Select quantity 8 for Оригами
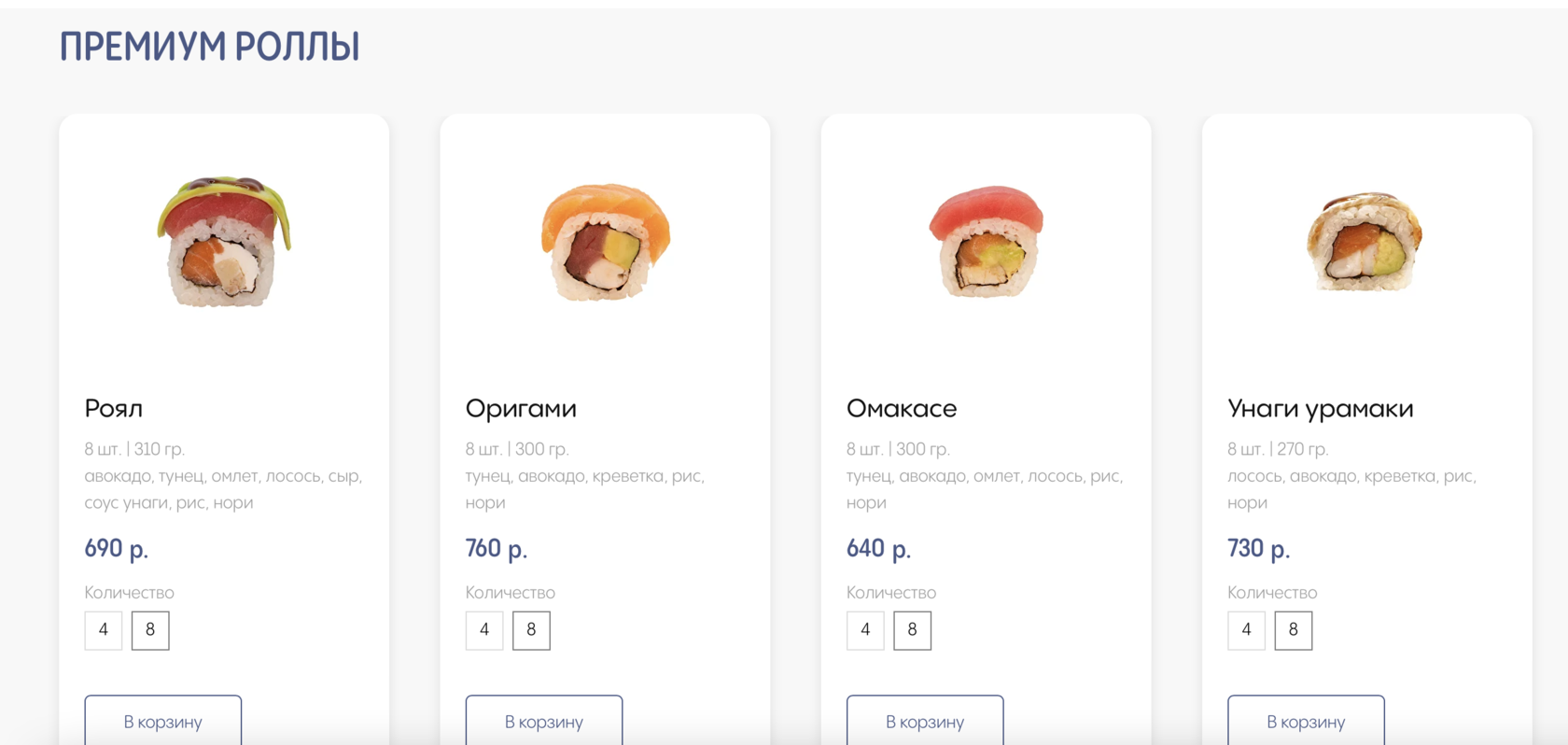 (531, 630)
